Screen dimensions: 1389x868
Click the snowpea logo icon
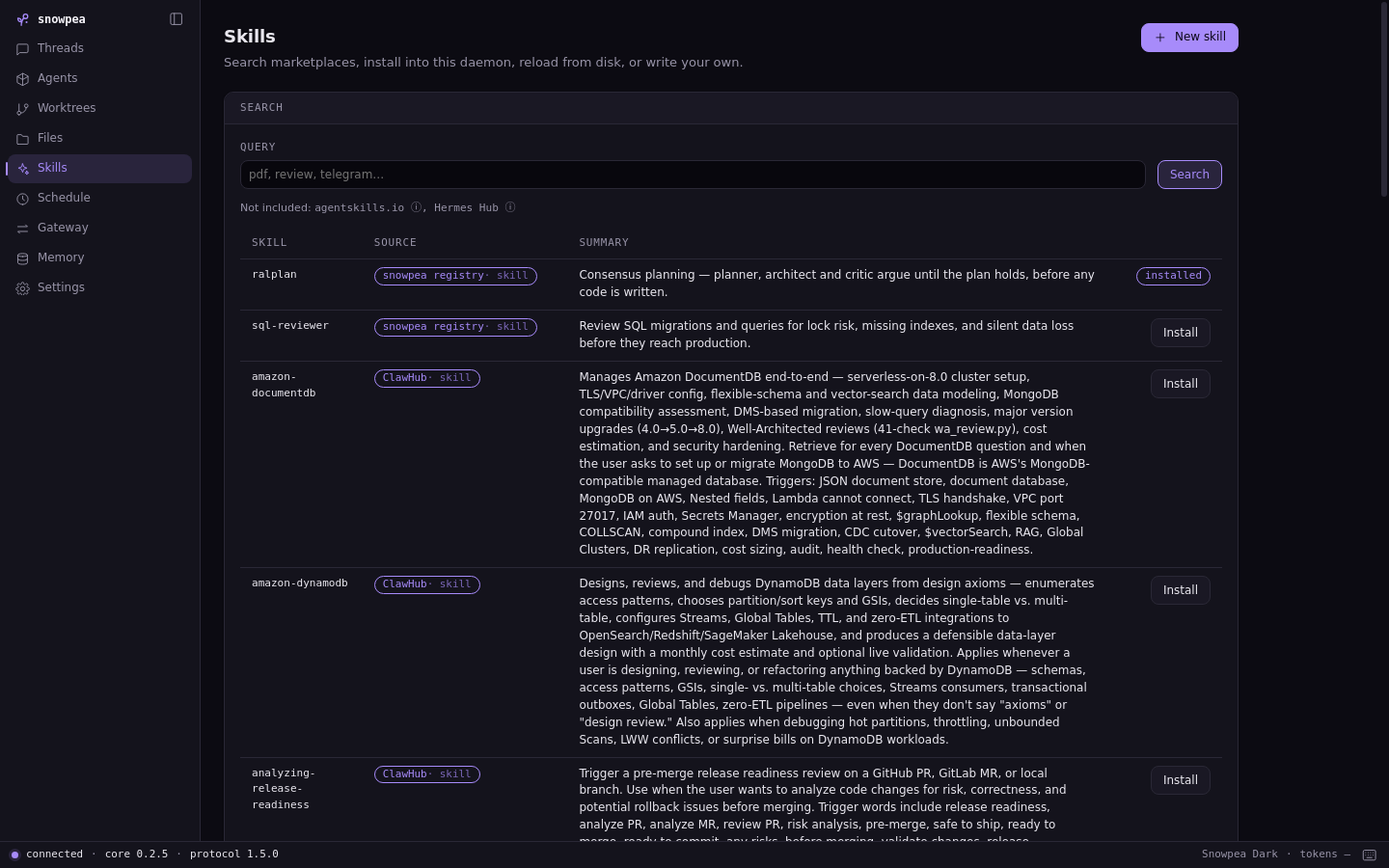tap(22, 19)
